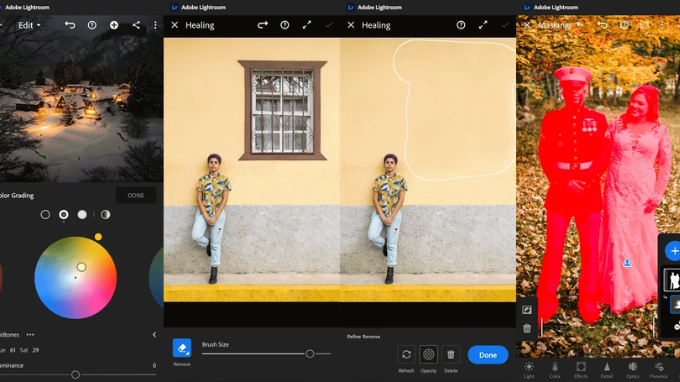Open help icon in the Edit screen

pyautogui.click(x=92, y=25)
